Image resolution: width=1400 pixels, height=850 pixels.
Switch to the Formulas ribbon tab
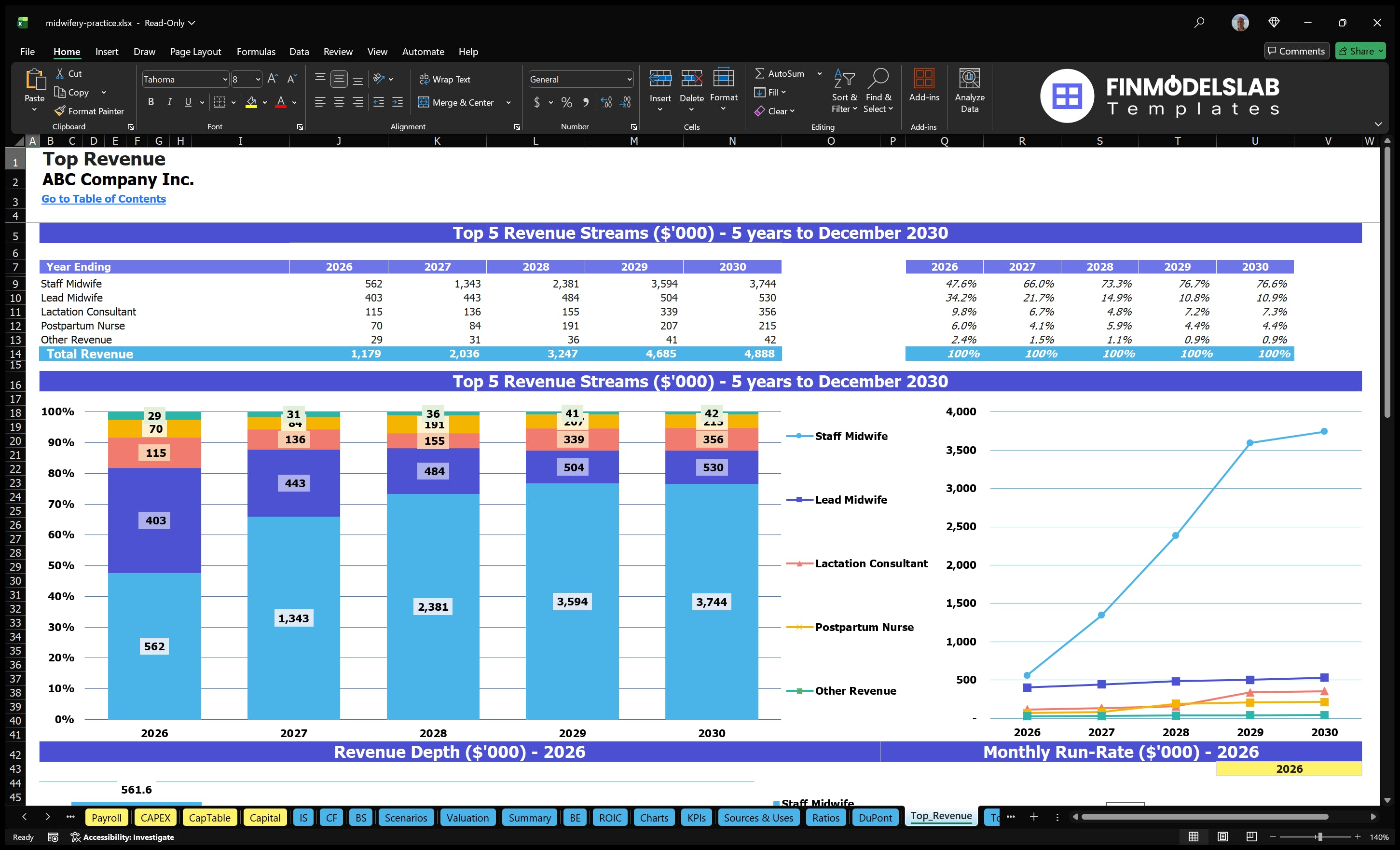click(x=256, y=51)
